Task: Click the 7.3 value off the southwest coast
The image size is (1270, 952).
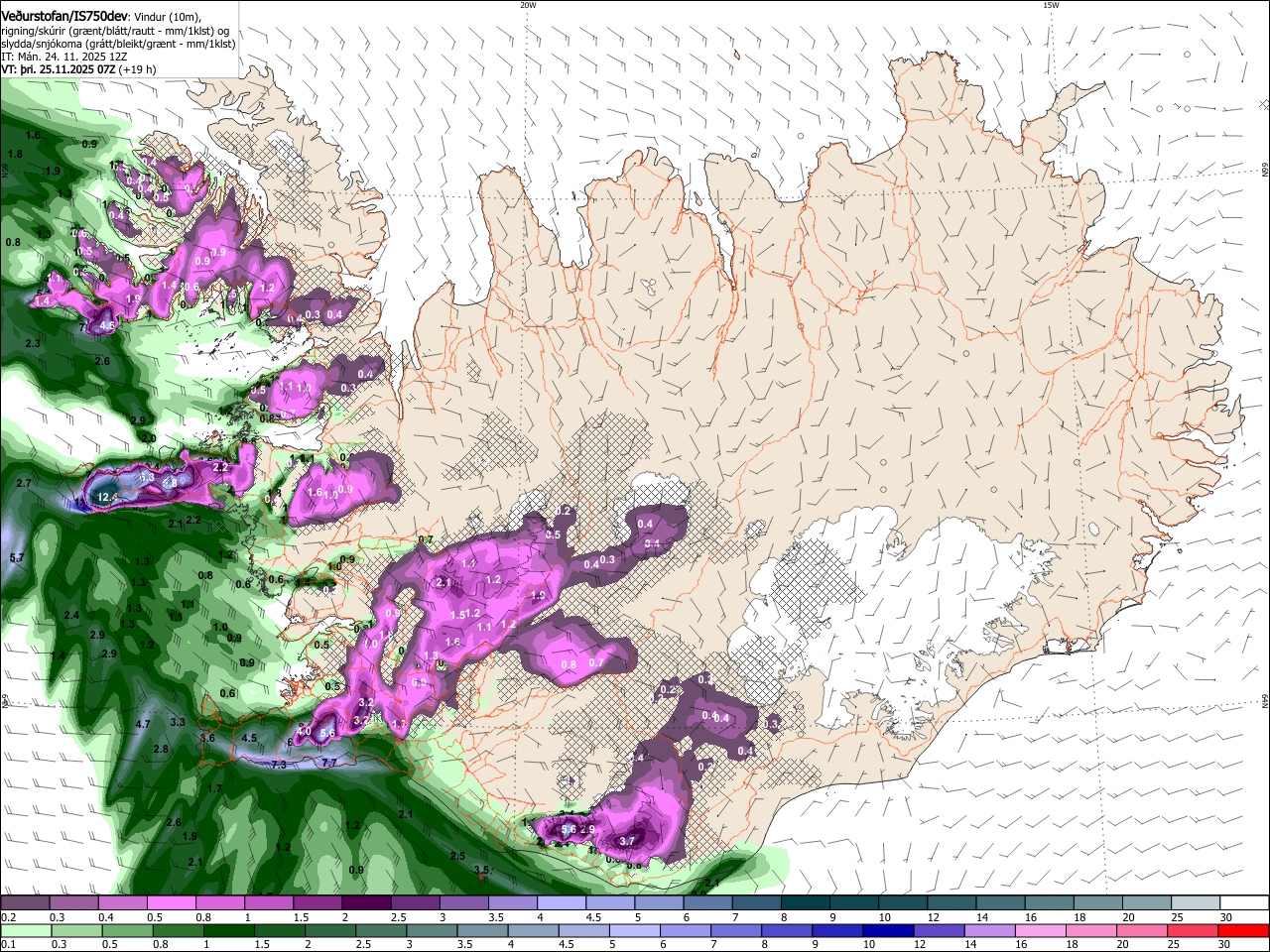Action: [x=279, y=765]
